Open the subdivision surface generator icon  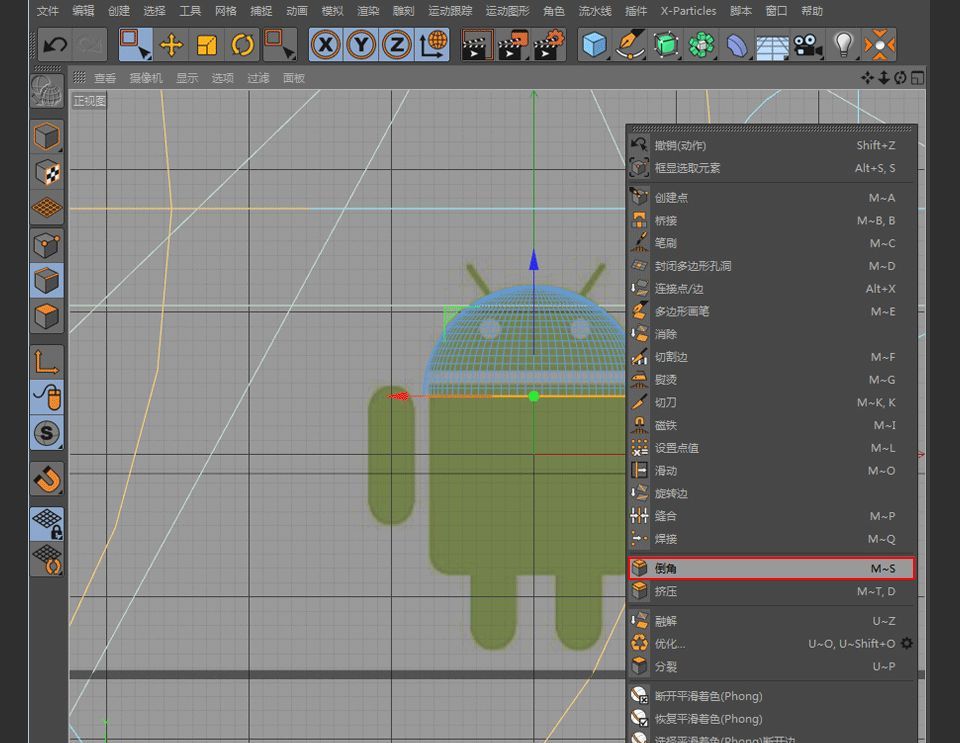tap(666, 45)
